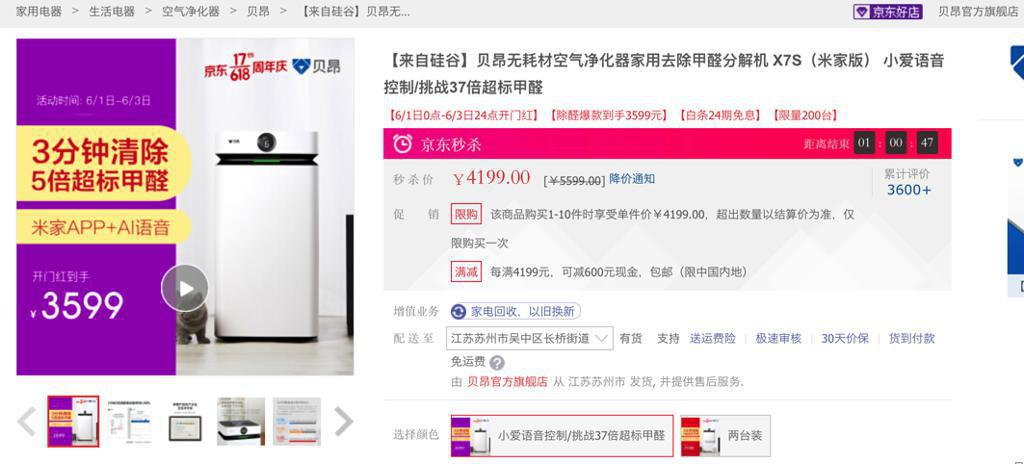This screenshot has width=1024, height=464.
Task: Go to 生活电器 breadcrumb category
Action: coord(112,11)
